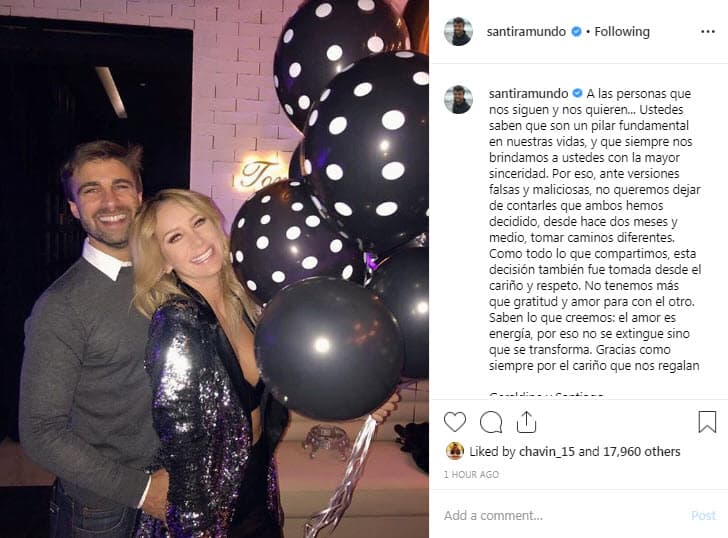Click the verified badge in the post header
The height and width of the screenshot is (538, 728).
coord(575,32)
